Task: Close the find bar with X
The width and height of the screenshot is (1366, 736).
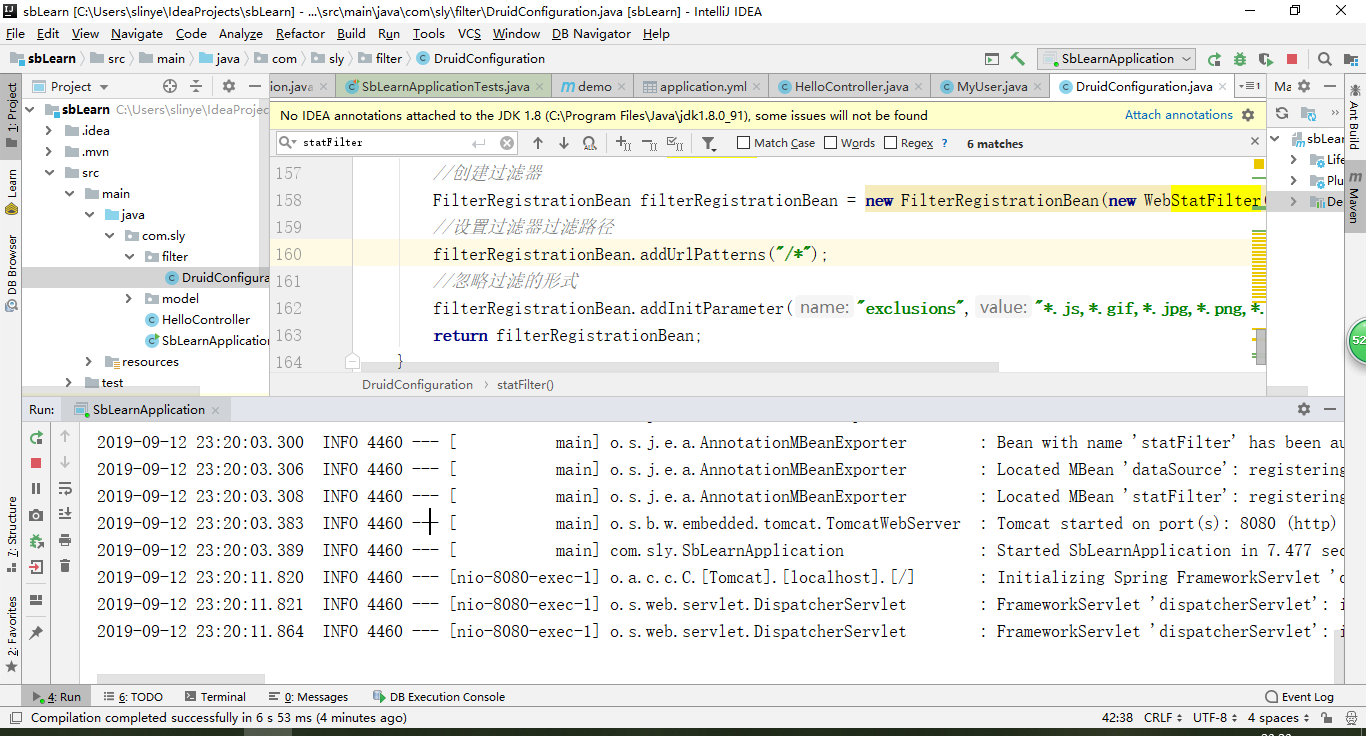Action: [x=1256, y=142]
